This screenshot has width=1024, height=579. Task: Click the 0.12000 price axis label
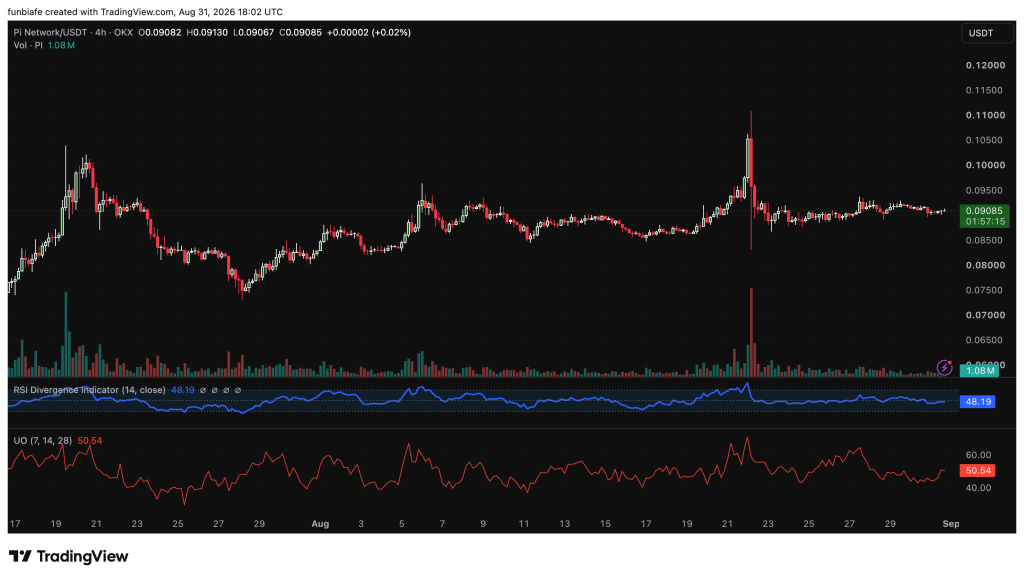pos(985,65)
